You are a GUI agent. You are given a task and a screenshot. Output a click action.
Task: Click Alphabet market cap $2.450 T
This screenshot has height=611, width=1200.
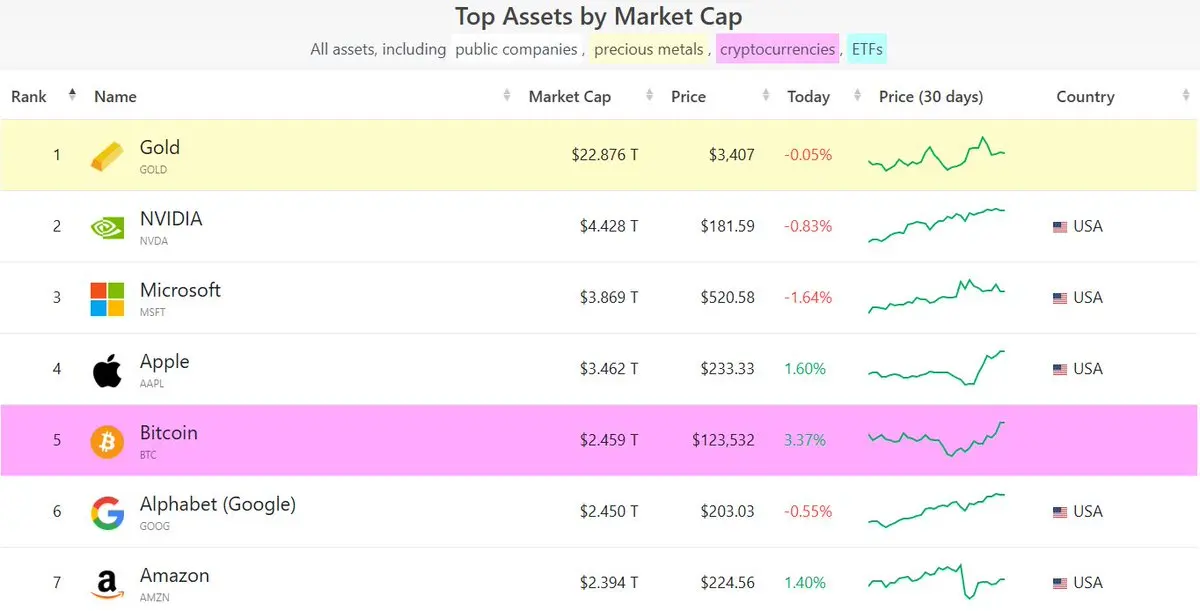click(x=609, y=512)
